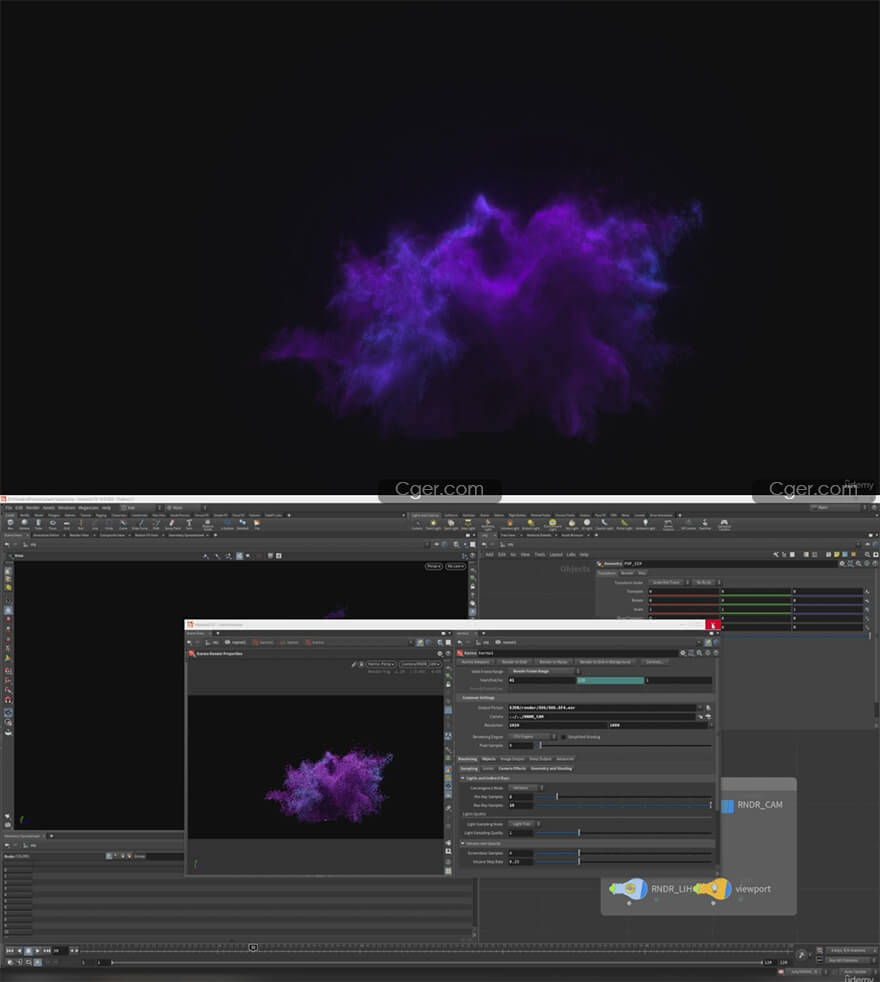The width and height of the screenshot is (880, 982).
Task: Click the file chooser icon beside Output Picture
Action: coord(707,708)
